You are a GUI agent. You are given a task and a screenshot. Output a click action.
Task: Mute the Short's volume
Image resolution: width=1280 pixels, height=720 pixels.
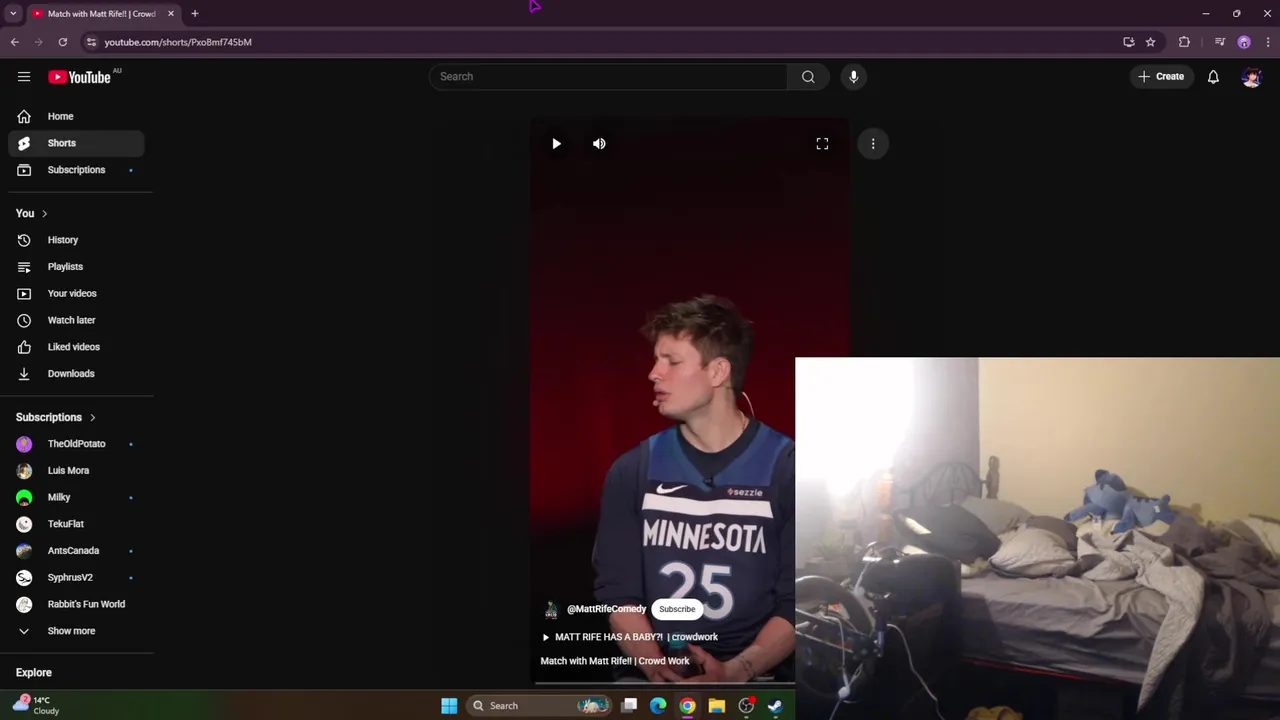tap(599, 144)
